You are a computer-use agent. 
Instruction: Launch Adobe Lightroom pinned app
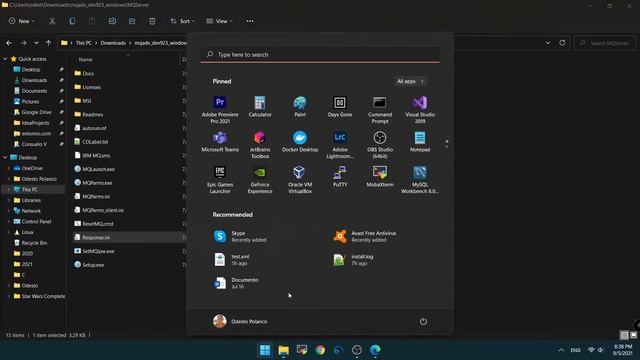coord(340,144)
